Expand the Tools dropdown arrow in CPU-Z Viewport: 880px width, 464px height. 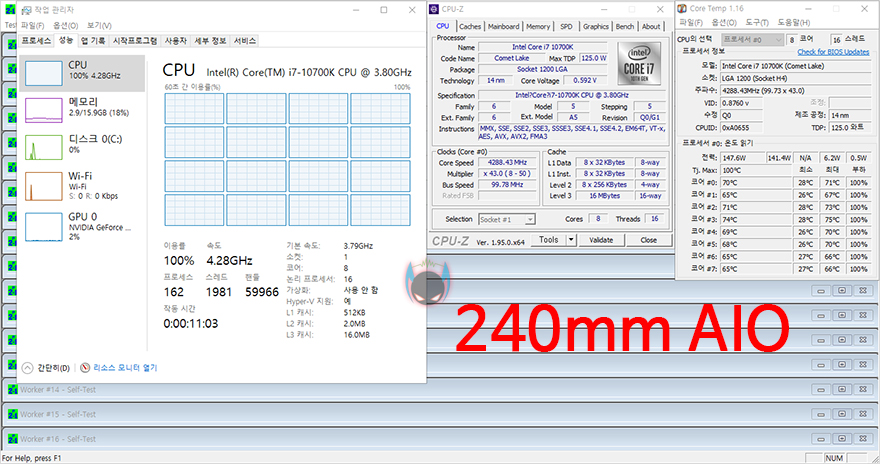pos(571,240)
